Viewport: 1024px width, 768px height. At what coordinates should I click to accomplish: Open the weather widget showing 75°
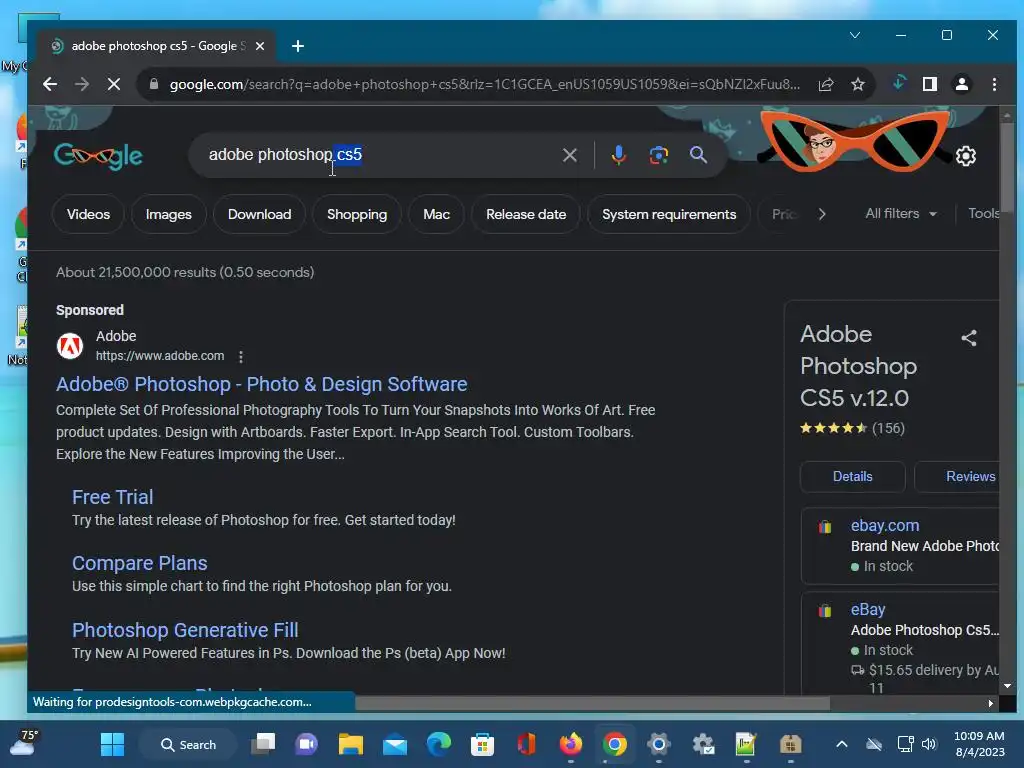click(24, 743)
